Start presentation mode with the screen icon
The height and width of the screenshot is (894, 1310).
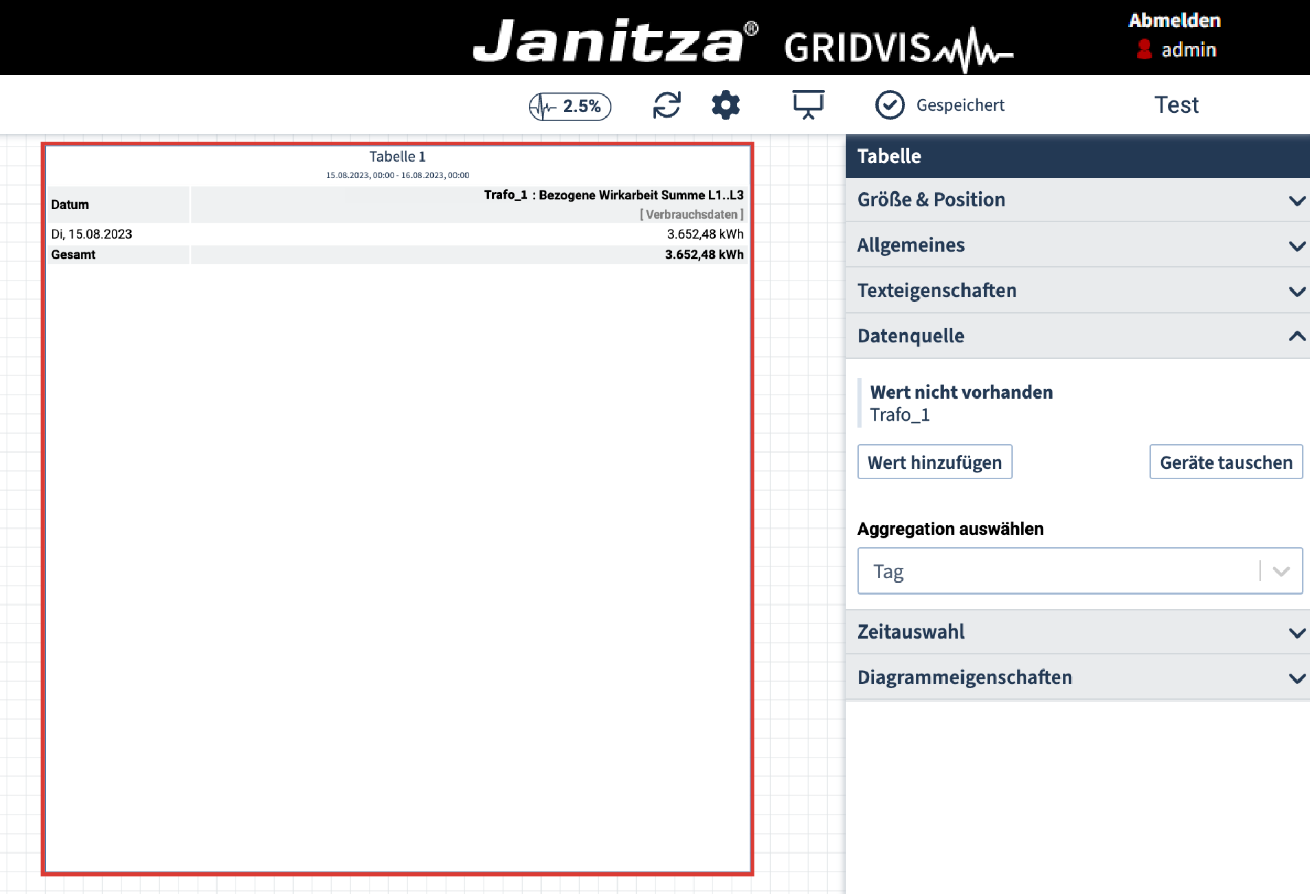click(807, 105)
